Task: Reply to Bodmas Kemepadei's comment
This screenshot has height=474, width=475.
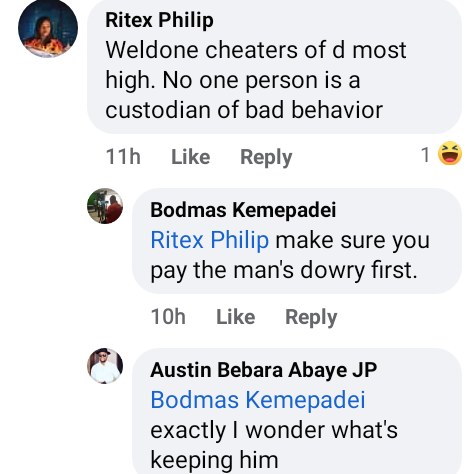Action: point(311,317)
